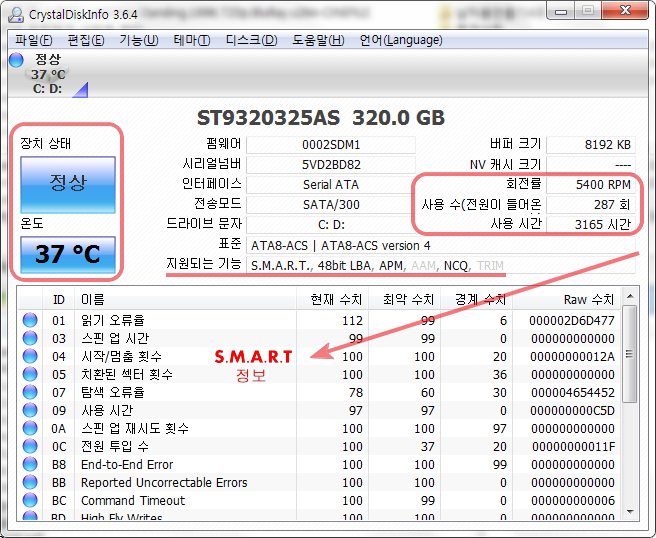Click firmware field 0002SDM1

(331, 145)
